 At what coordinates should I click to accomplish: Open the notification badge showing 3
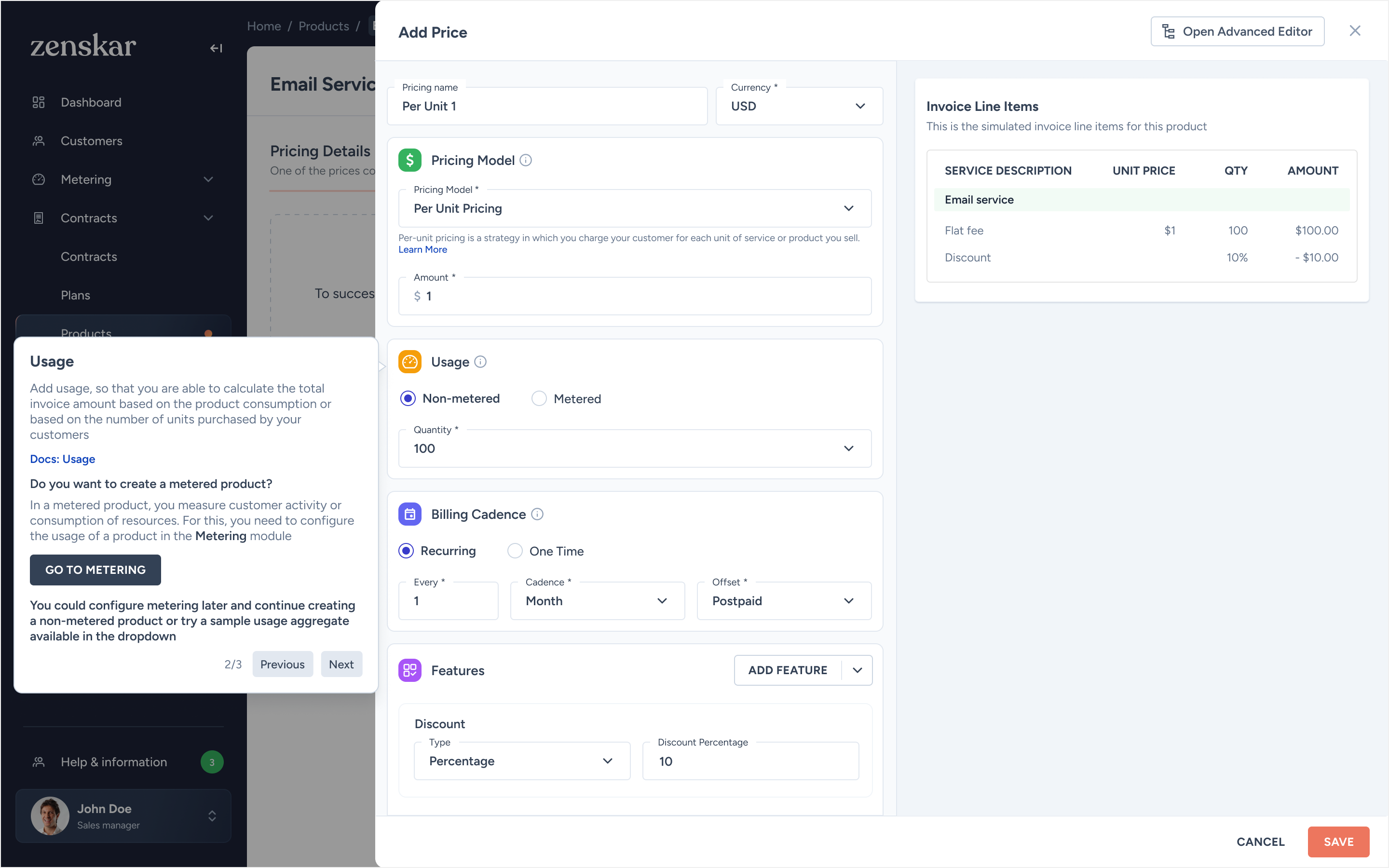[212, 762]
